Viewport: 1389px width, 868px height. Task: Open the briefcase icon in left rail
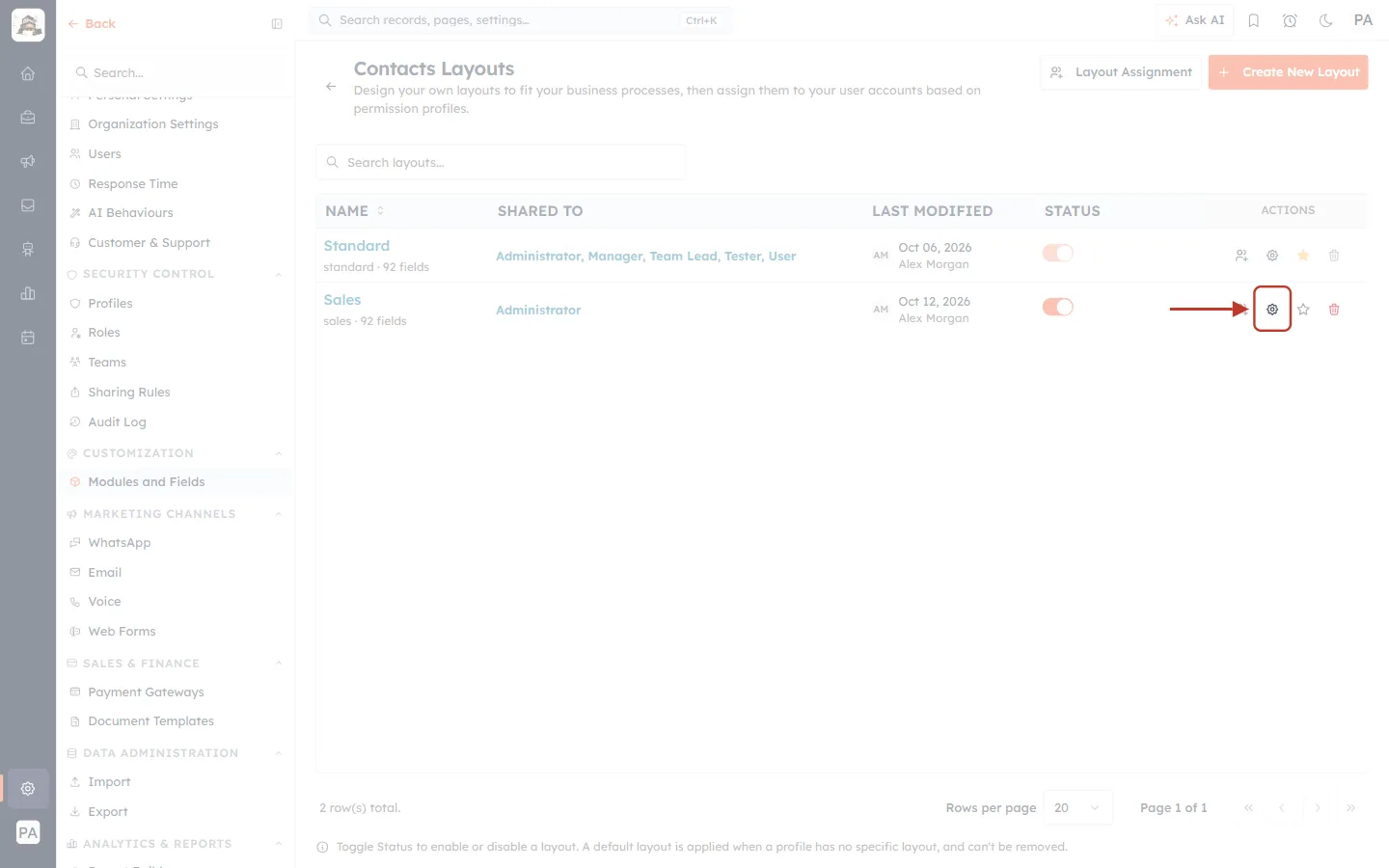[x=28, y=118]
